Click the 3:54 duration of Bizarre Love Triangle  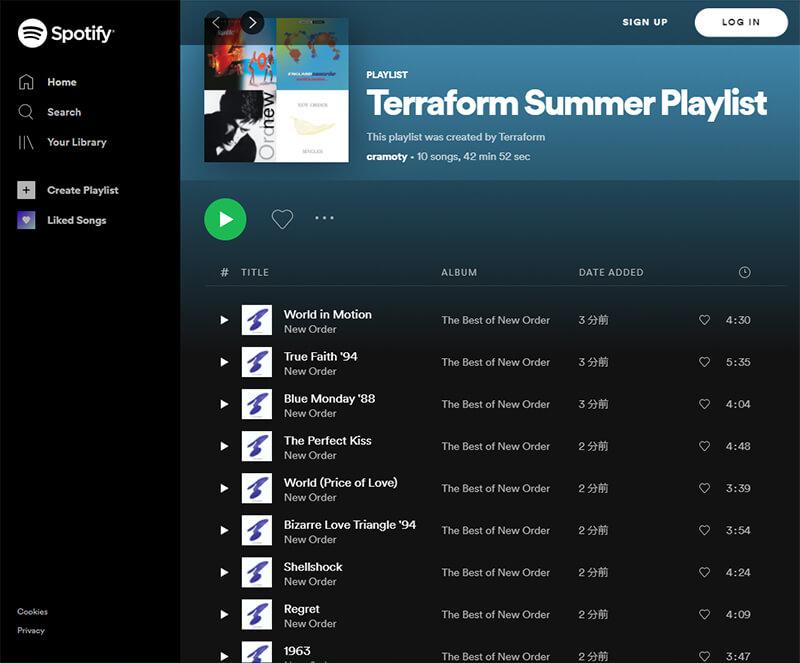point(738,530)
